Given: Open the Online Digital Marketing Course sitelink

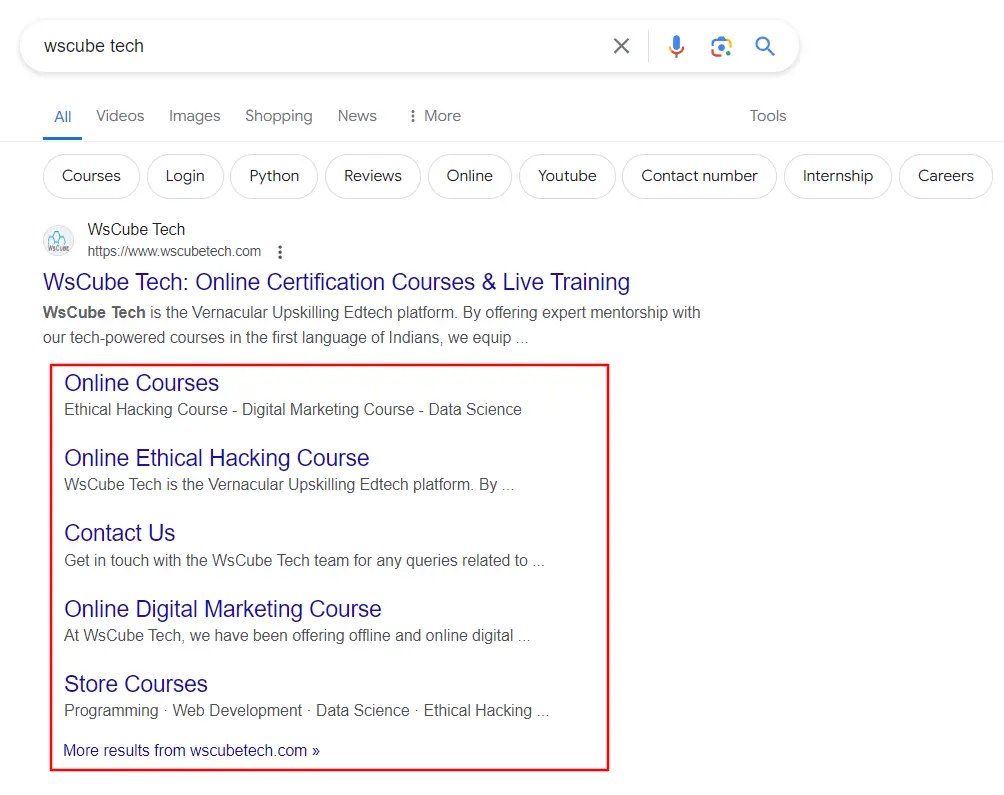Looking at the screenshot, I should click(x=223, y=609).
